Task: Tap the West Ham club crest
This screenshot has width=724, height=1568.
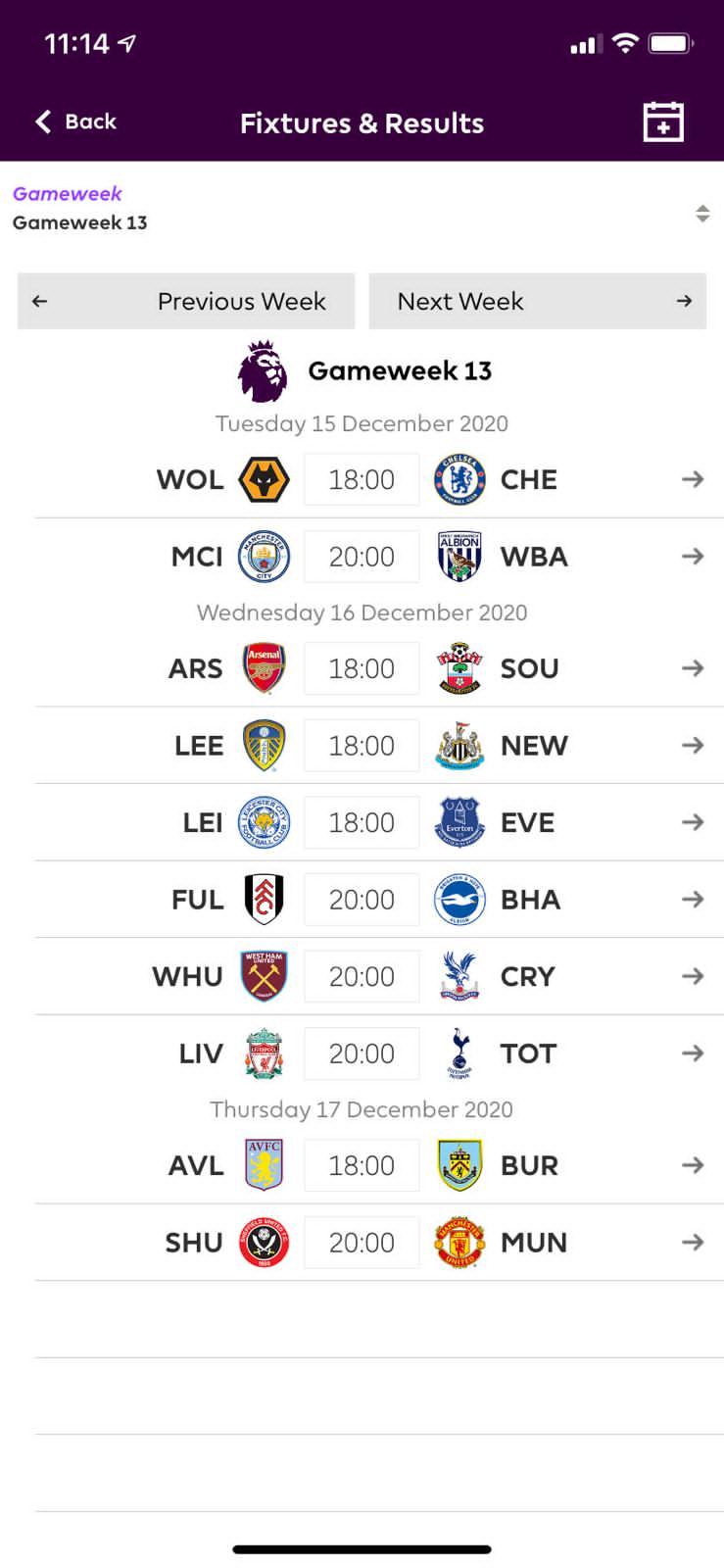Action: [264, 976]
